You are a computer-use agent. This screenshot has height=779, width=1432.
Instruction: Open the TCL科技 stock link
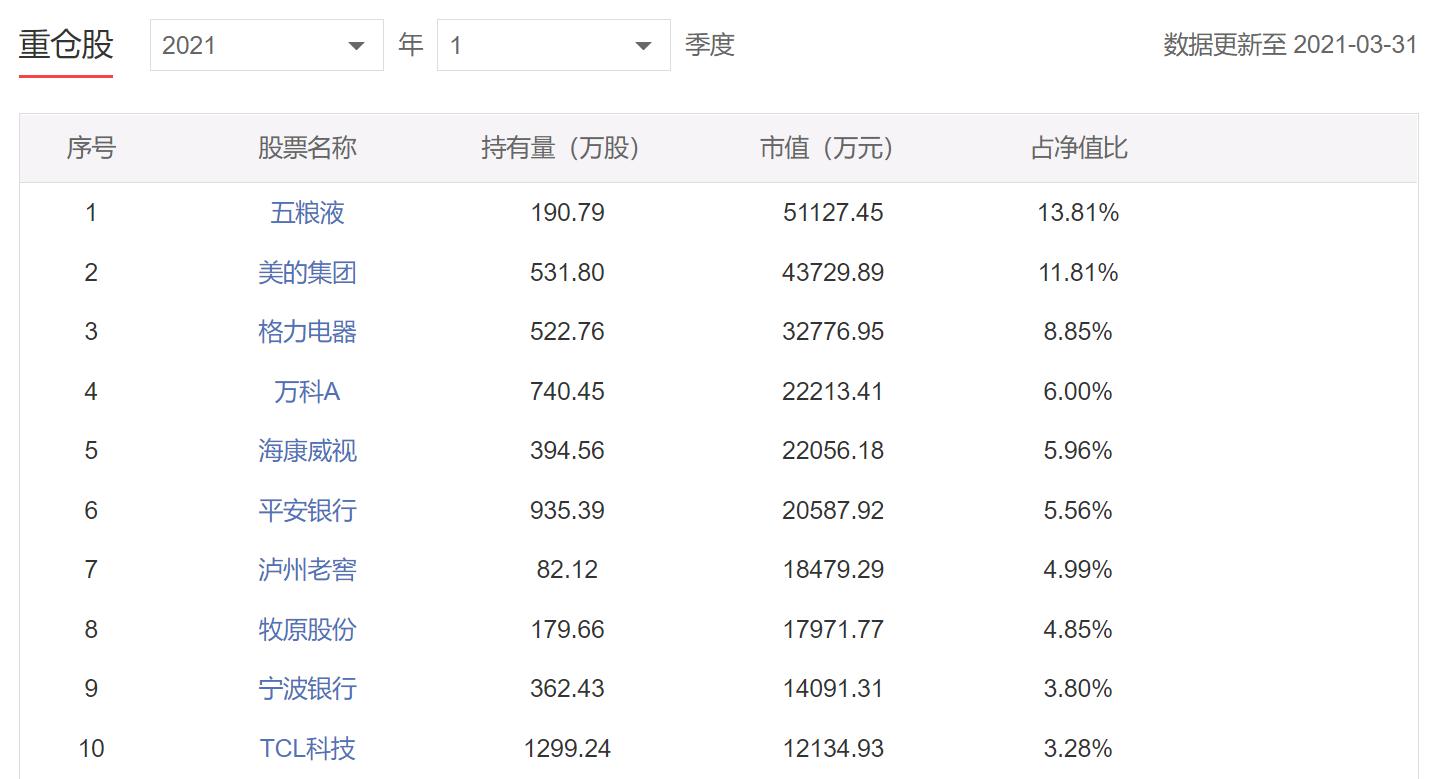307,747
